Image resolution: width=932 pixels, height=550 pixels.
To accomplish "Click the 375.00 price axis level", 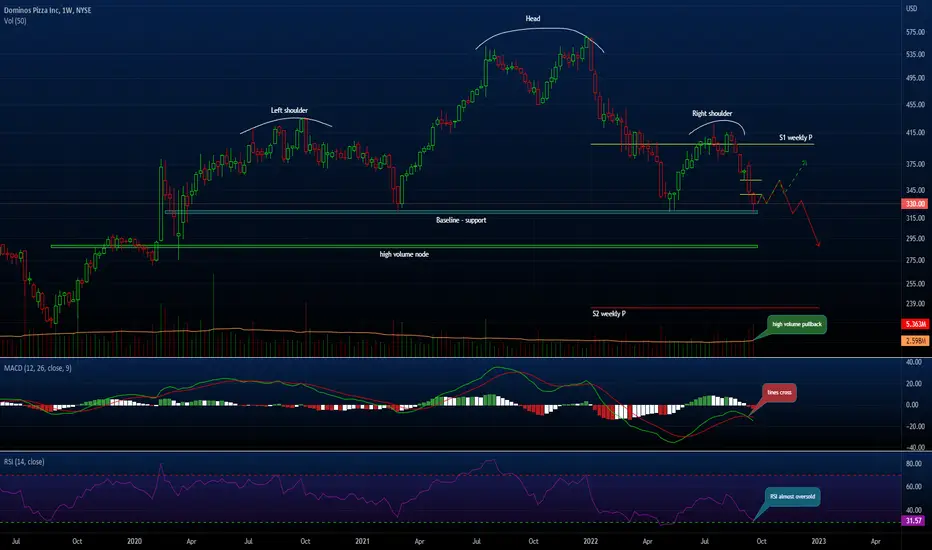I will 915,164.
